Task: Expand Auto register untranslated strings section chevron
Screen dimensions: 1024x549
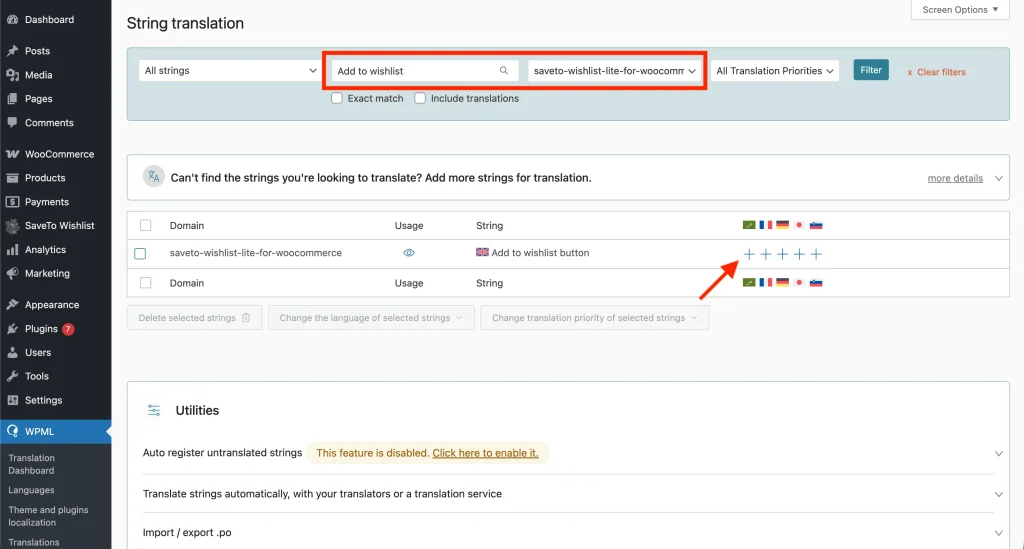Action: 999,453
